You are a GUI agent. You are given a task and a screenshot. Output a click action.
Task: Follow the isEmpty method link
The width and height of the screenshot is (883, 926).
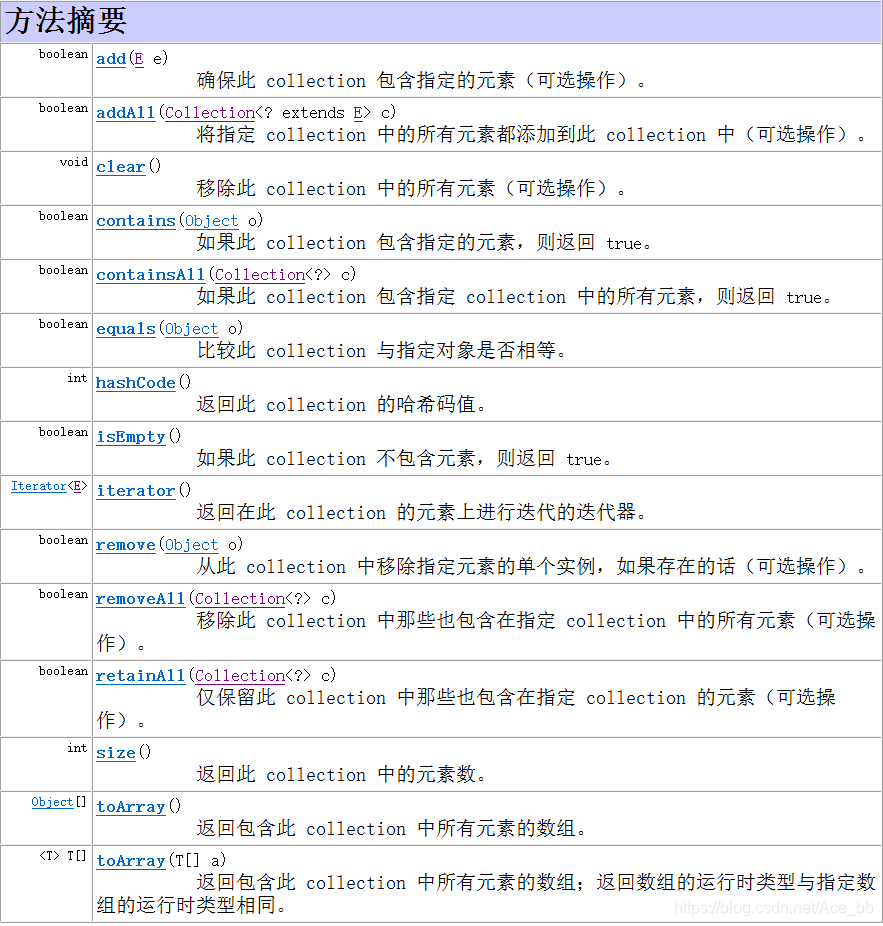pos(131,437)
